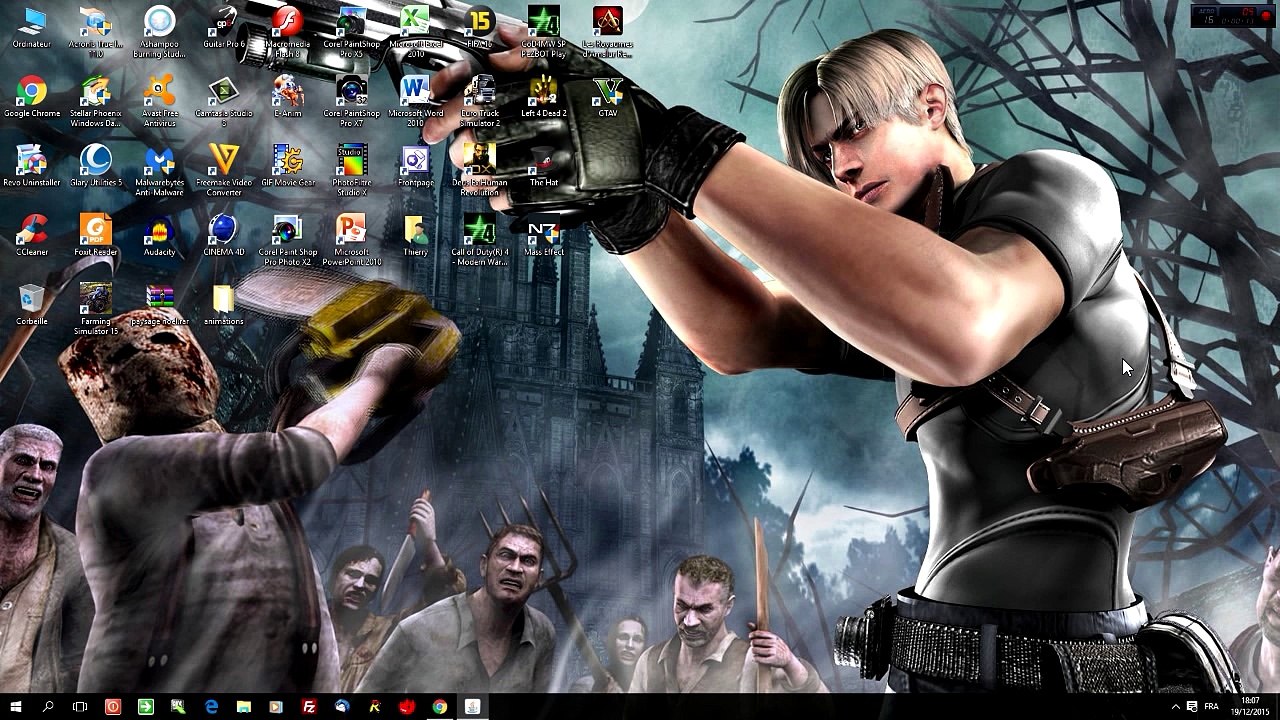The image size is (1280, 720).
Task: Select the Ordinateur desktop icon
Action: [x=32, y=28]
